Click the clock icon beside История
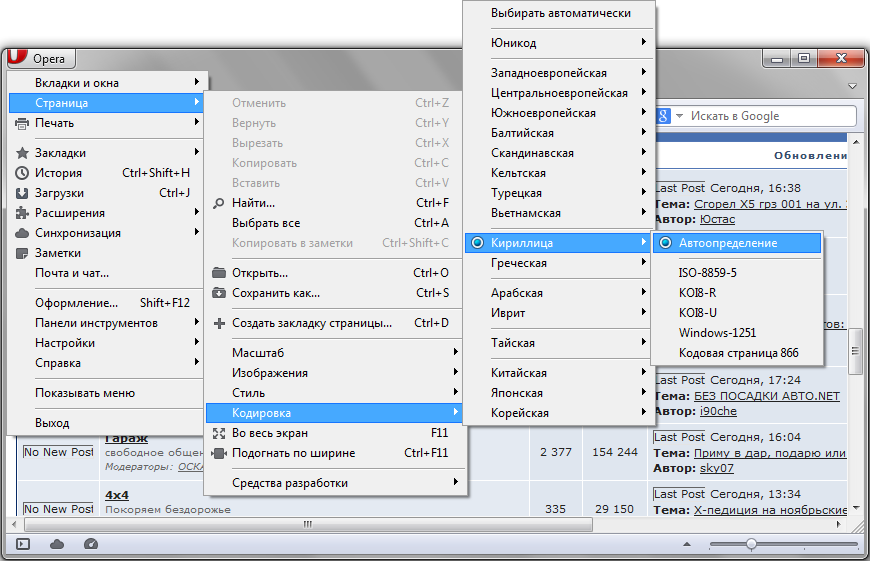This screenshot has height=561, width=870. pyautogui.click(x=22, y=173)
